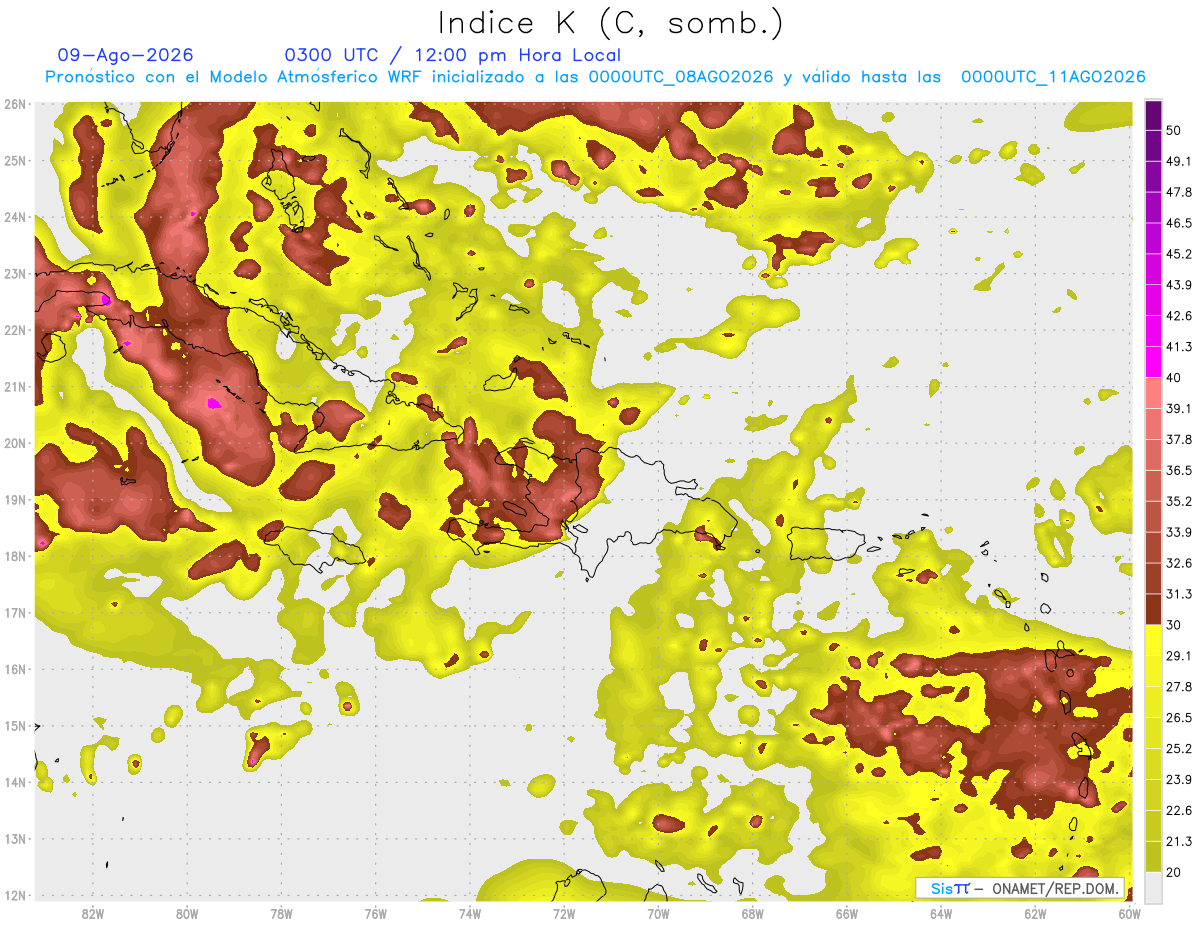
Task: Click the 68W longitude label
Action: coord(752,914)
